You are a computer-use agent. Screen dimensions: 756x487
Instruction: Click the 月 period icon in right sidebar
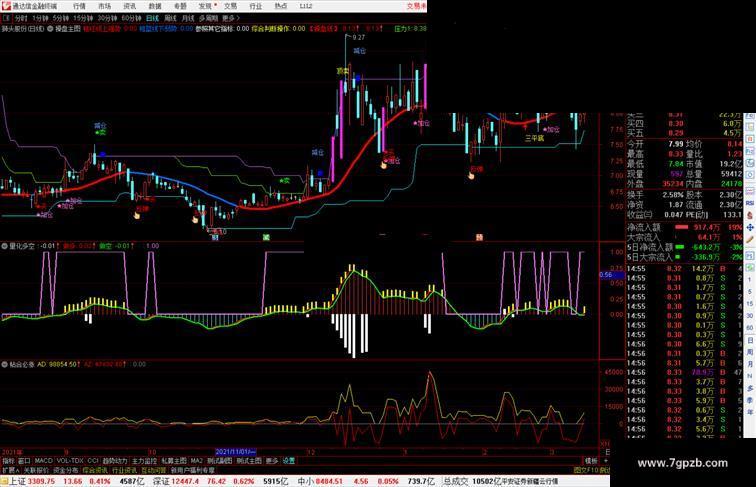[x=750, y=364]
